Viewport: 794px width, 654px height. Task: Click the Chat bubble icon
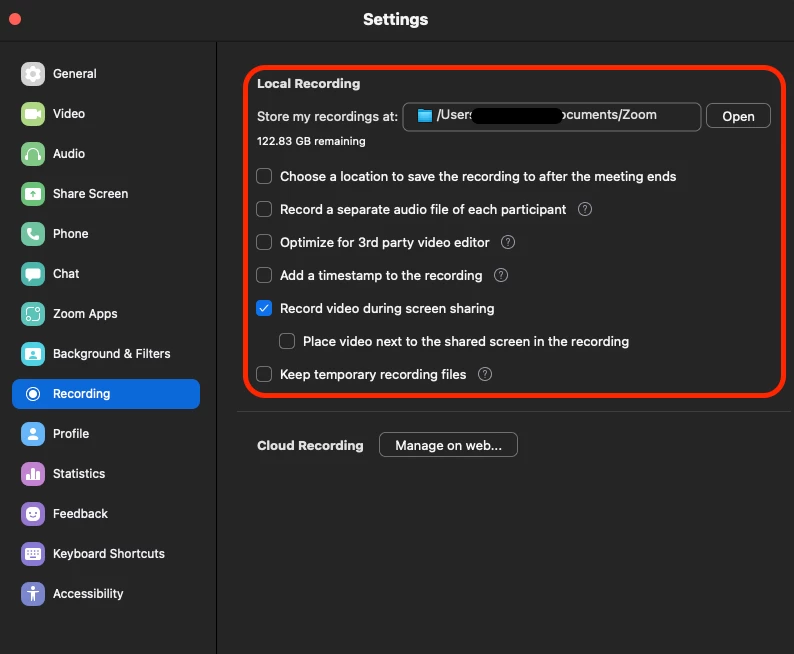(x=33, y=274)
